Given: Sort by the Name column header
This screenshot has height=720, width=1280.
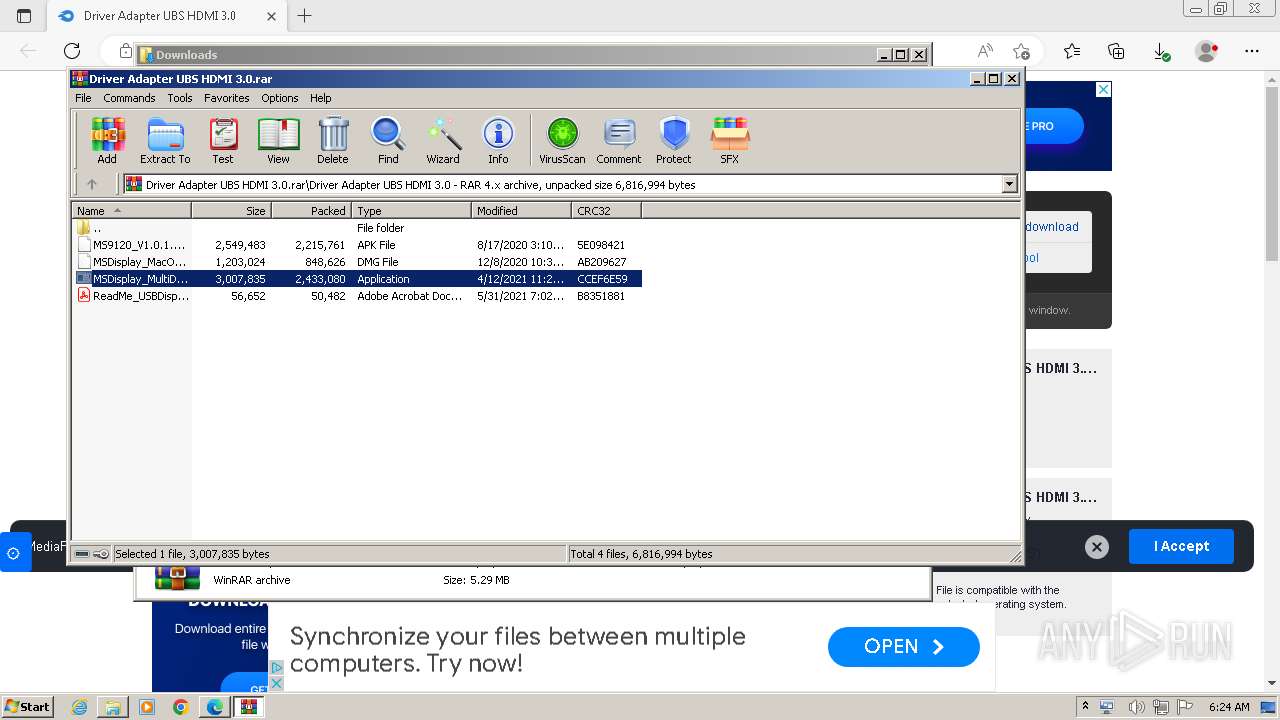Looking at the screenshot, I should click(x=131, y=210).
